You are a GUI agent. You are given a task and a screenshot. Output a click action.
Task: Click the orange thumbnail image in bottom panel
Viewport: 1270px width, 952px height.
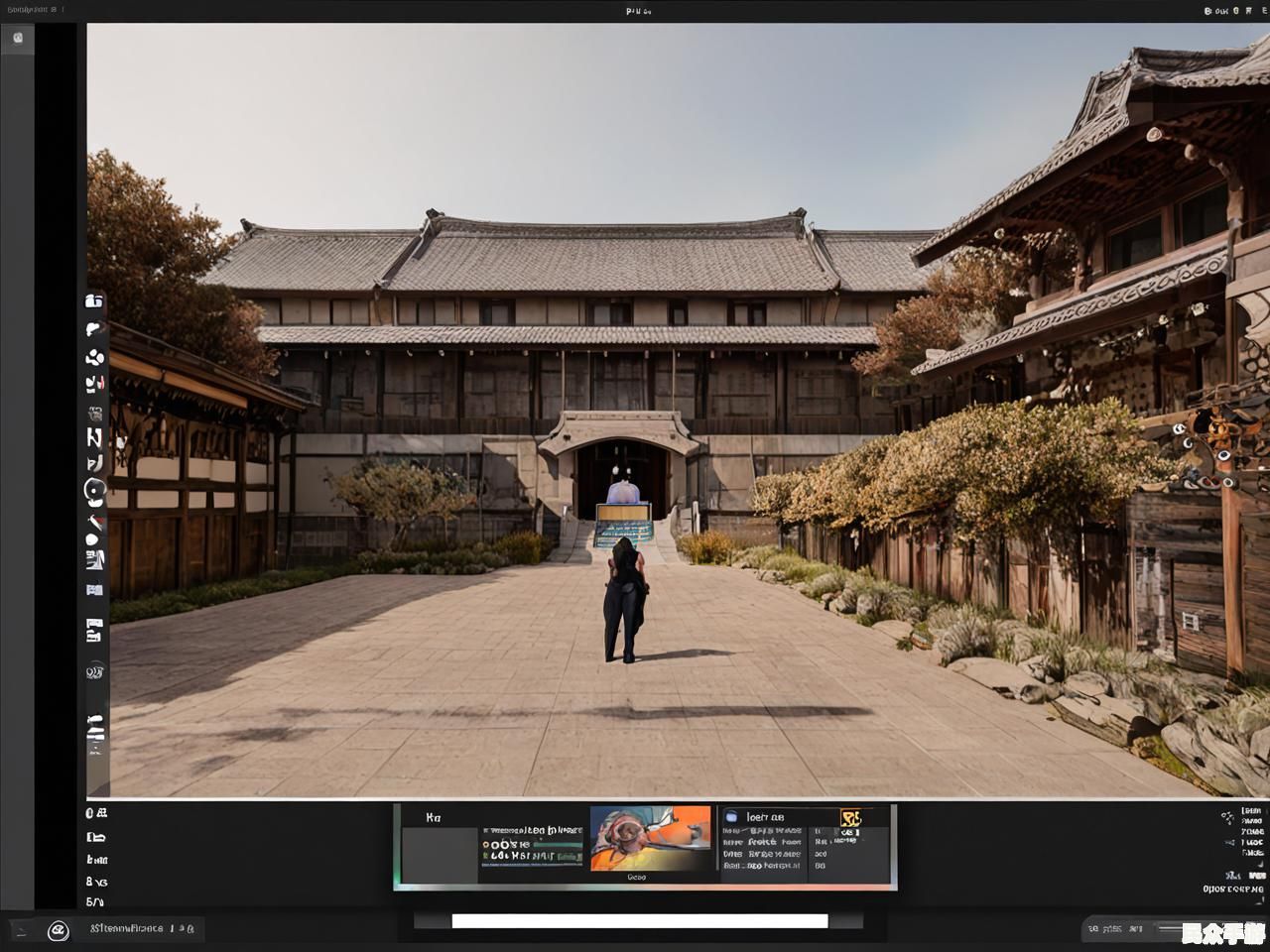click(650, 838)
